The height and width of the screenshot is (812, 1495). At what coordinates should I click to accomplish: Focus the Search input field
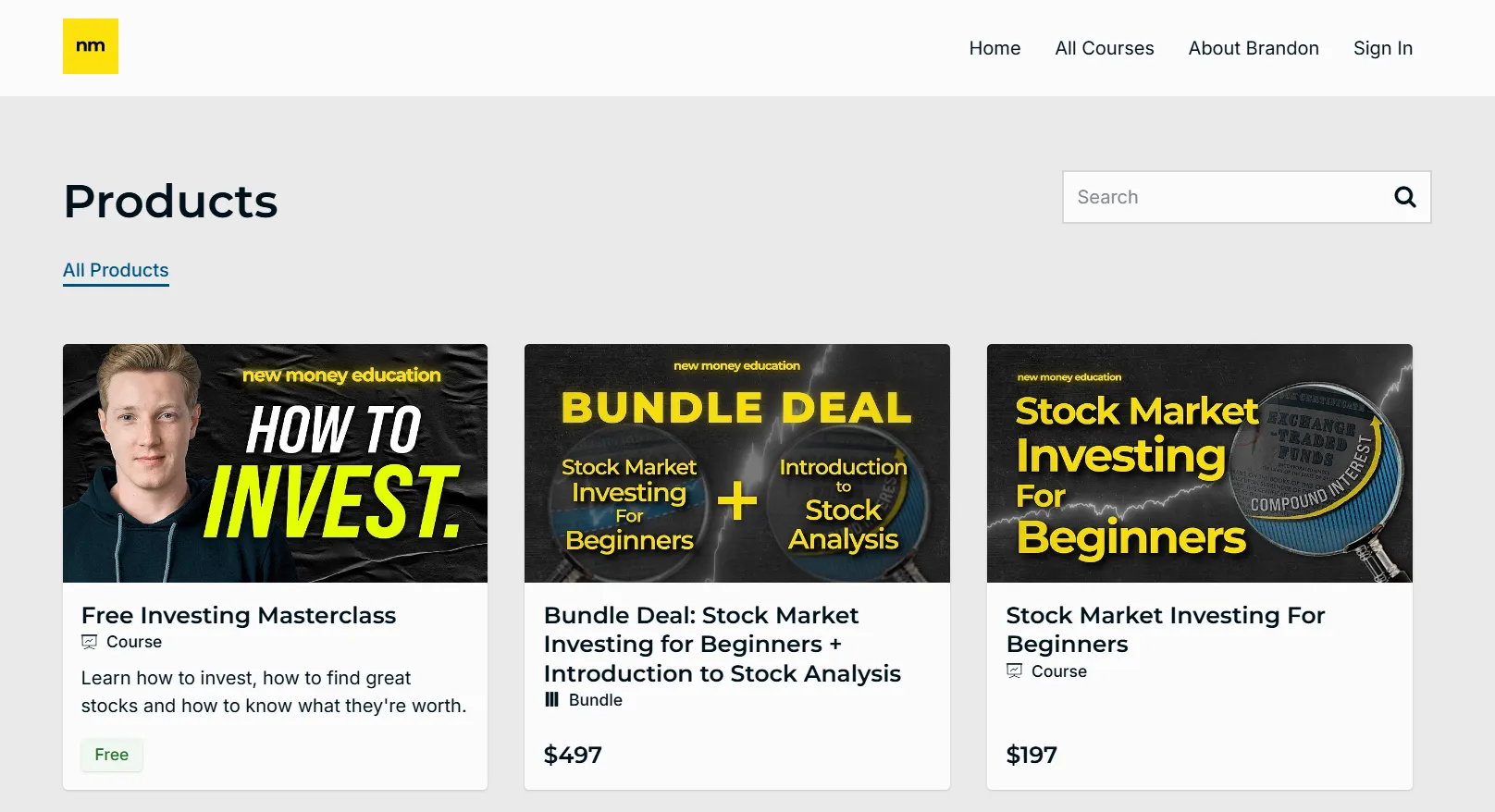(1221, 197)
